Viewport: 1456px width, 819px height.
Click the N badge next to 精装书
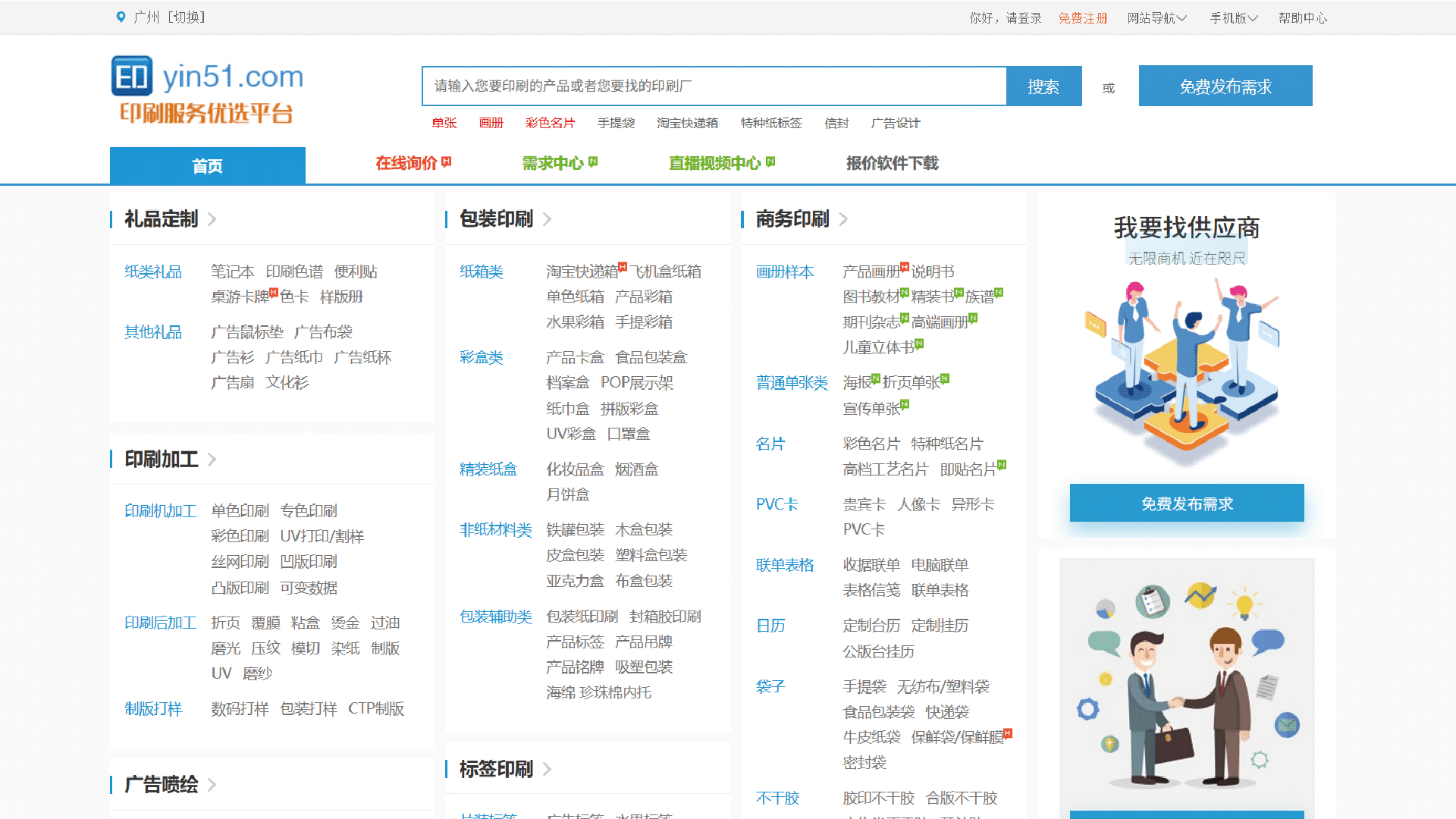click(959, 291)
